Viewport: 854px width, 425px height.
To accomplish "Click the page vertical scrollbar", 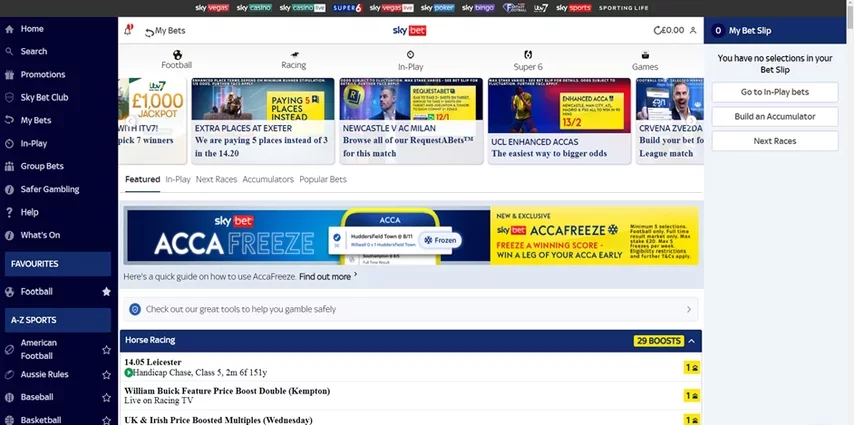I will 850,16.
